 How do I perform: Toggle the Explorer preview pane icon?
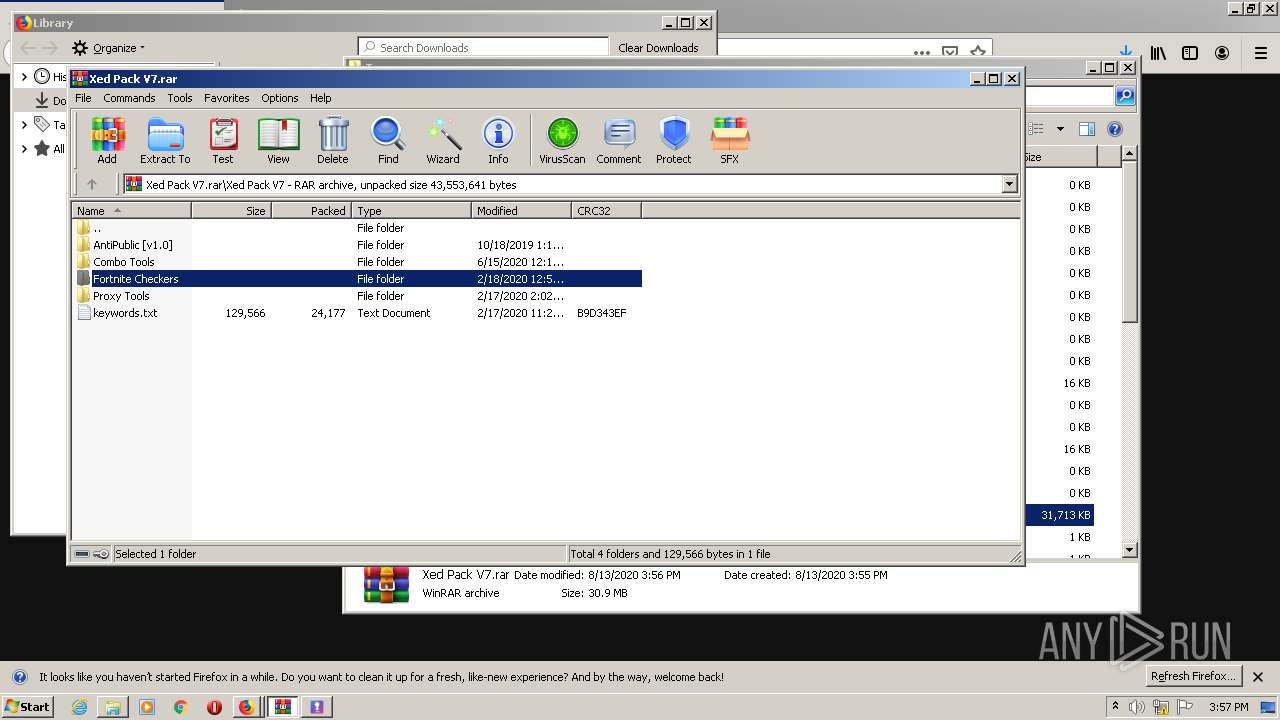pos(1087,129)
